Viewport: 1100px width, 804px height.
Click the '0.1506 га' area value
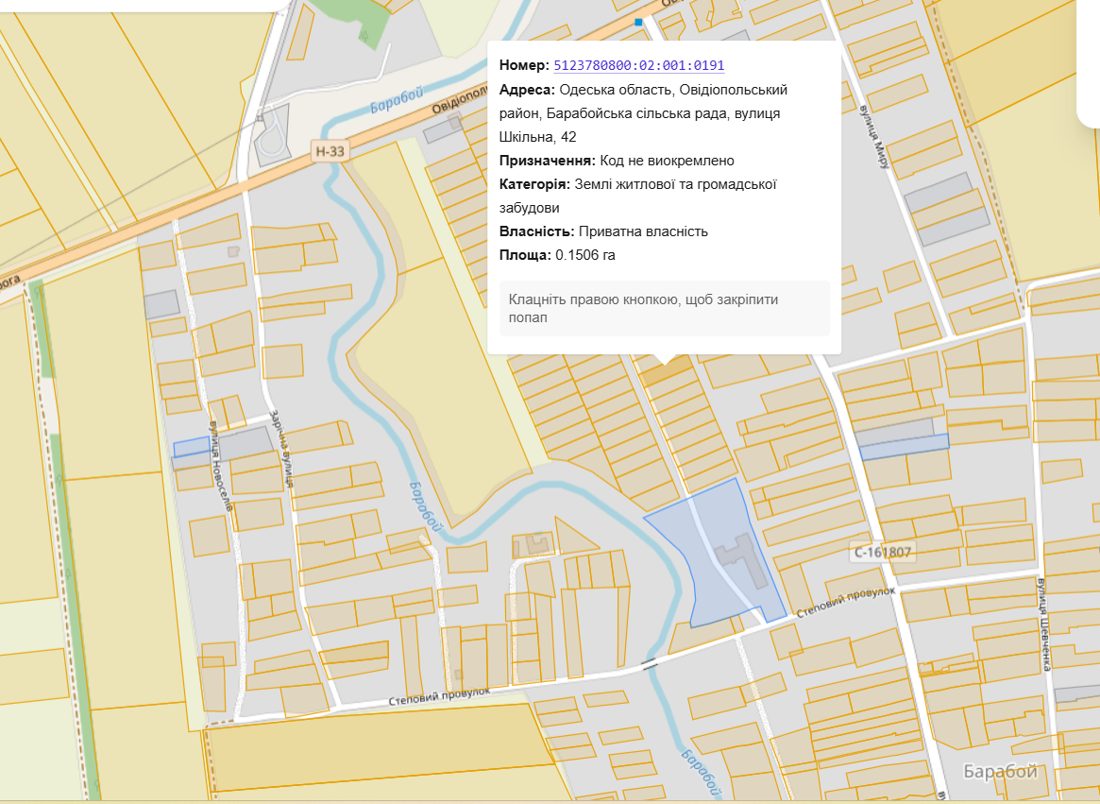tap(585, 255)
